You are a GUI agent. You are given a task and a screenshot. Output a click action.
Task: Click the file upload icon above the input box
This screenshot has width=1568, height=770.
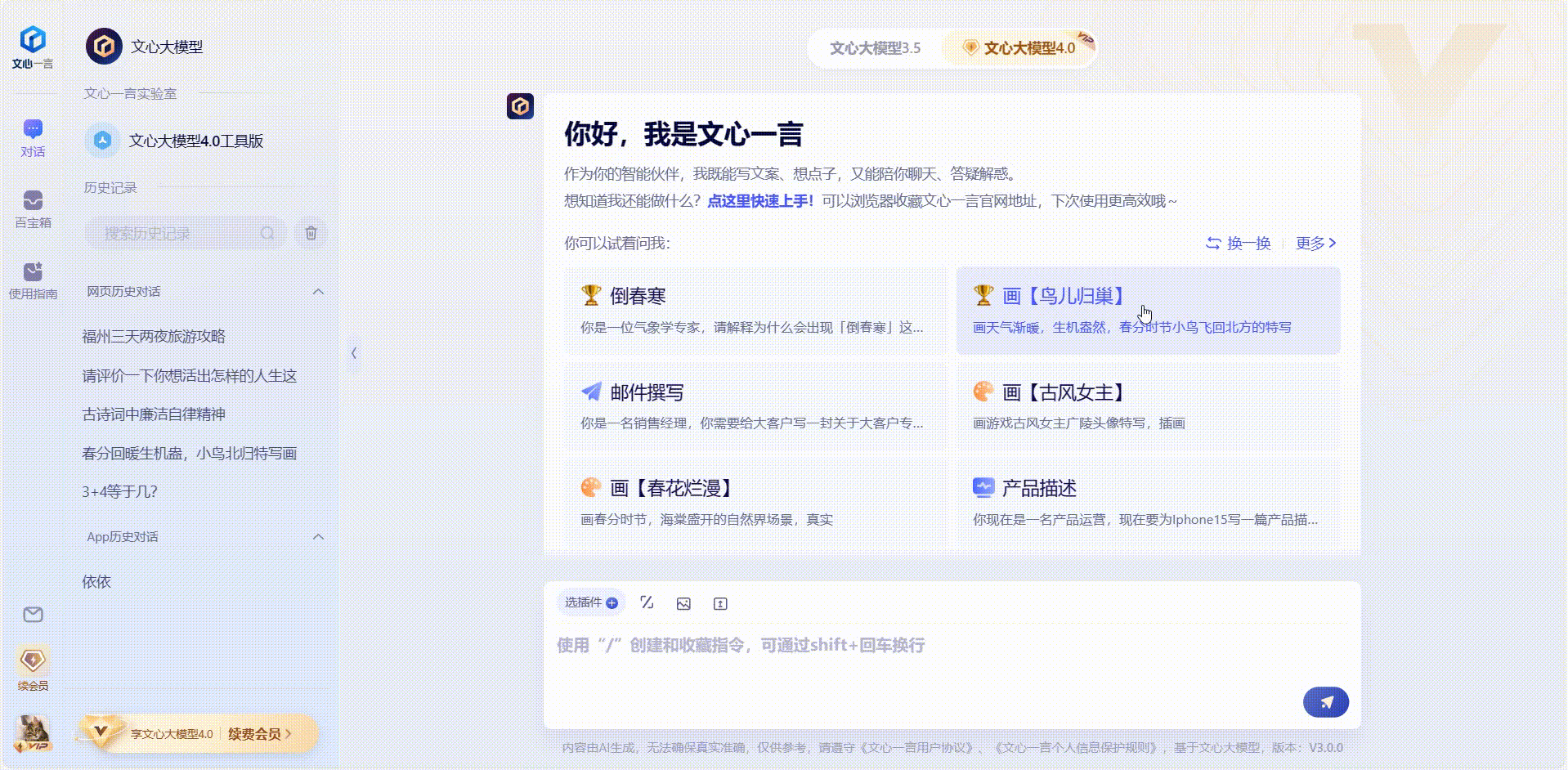pos(719,603)
